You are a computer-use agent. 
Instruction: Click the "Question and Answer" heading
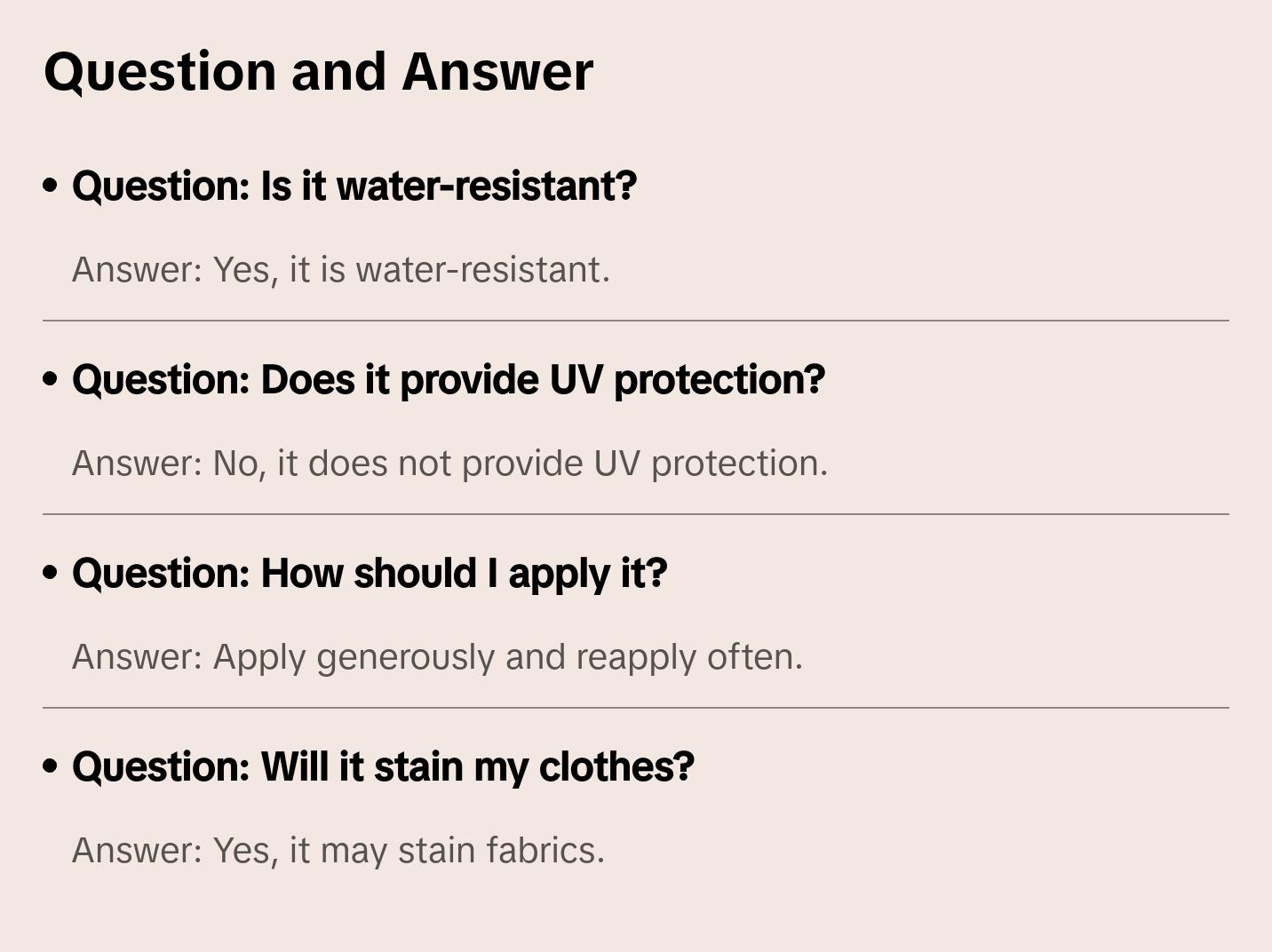point(318,72)
